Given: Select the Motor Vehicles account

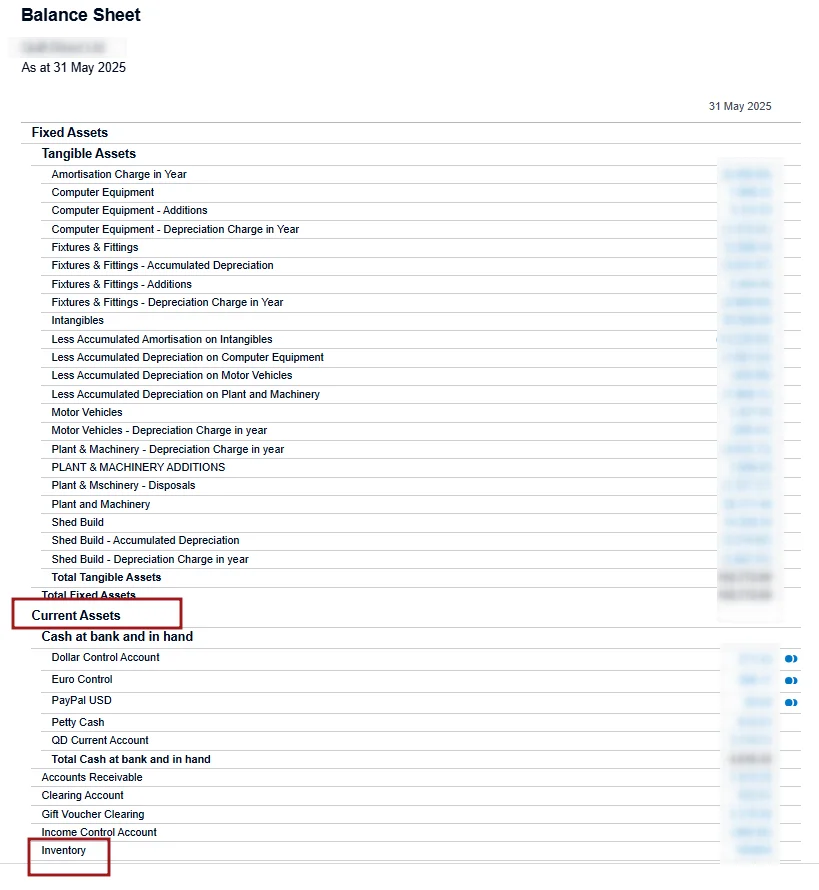Looking at the screenshot, I should click(x=87, y=412).
